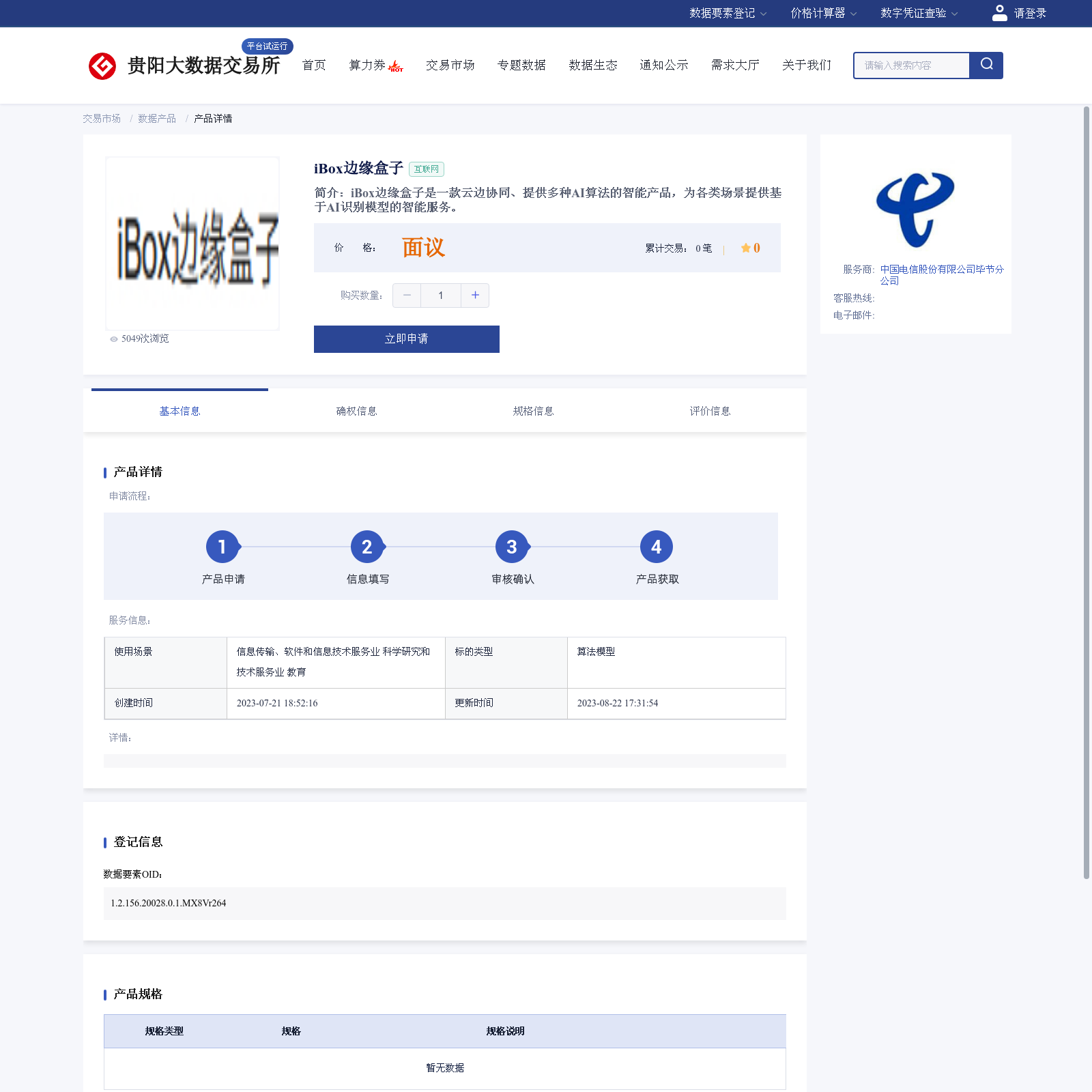Click the 规格类型 column header
Viewport: 1092px width, 1092px height.
[x=164, y=1031]
